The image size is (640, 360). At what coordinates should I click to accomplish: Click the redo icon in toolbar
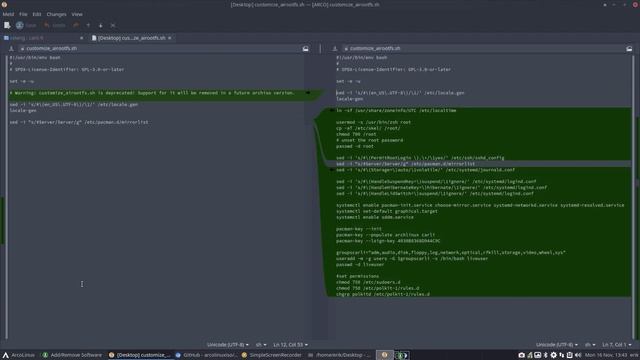pos(76,25)
